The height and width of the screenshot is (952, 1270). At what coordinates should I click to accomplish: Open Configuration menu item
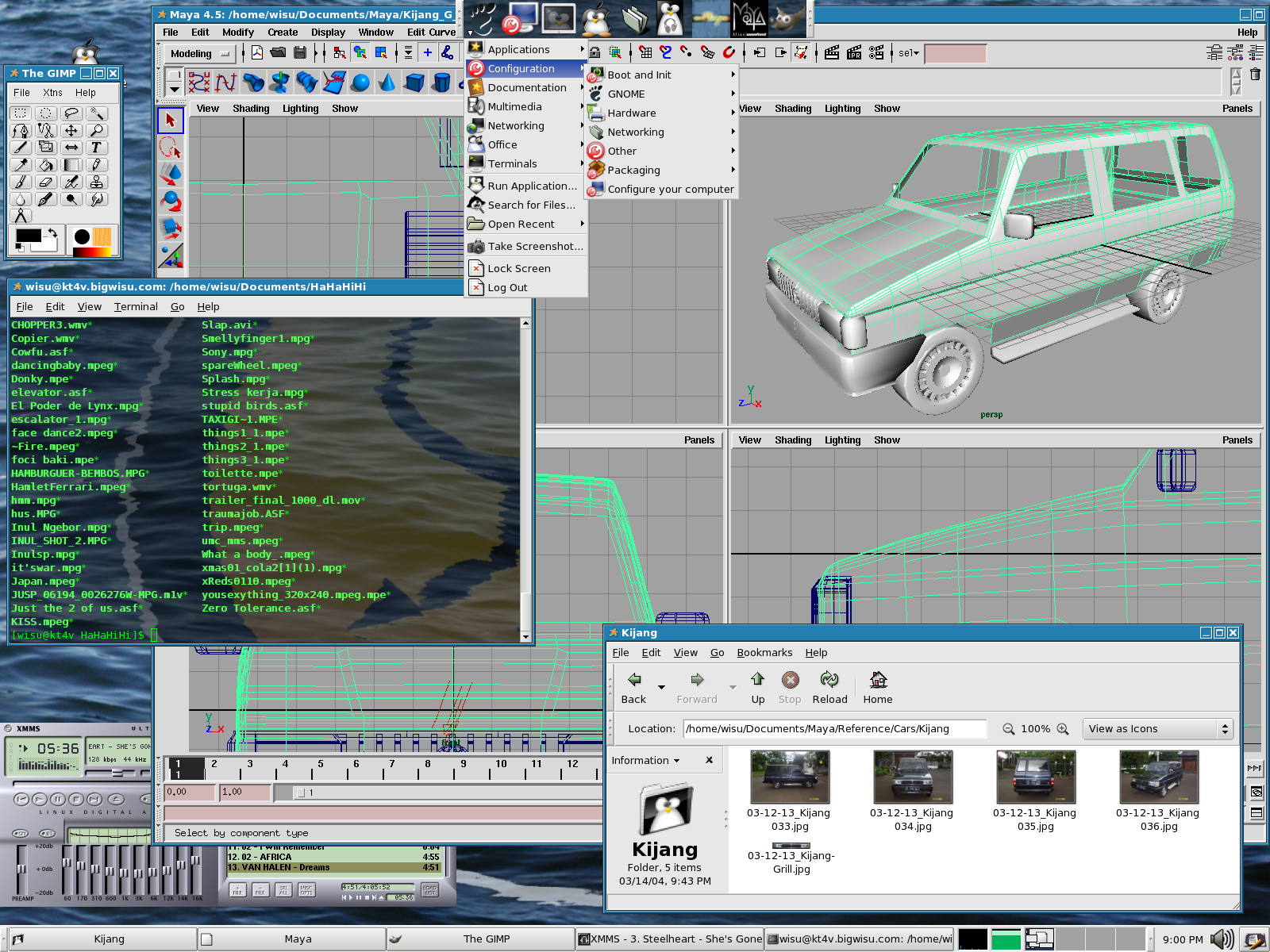pos(526,68)
